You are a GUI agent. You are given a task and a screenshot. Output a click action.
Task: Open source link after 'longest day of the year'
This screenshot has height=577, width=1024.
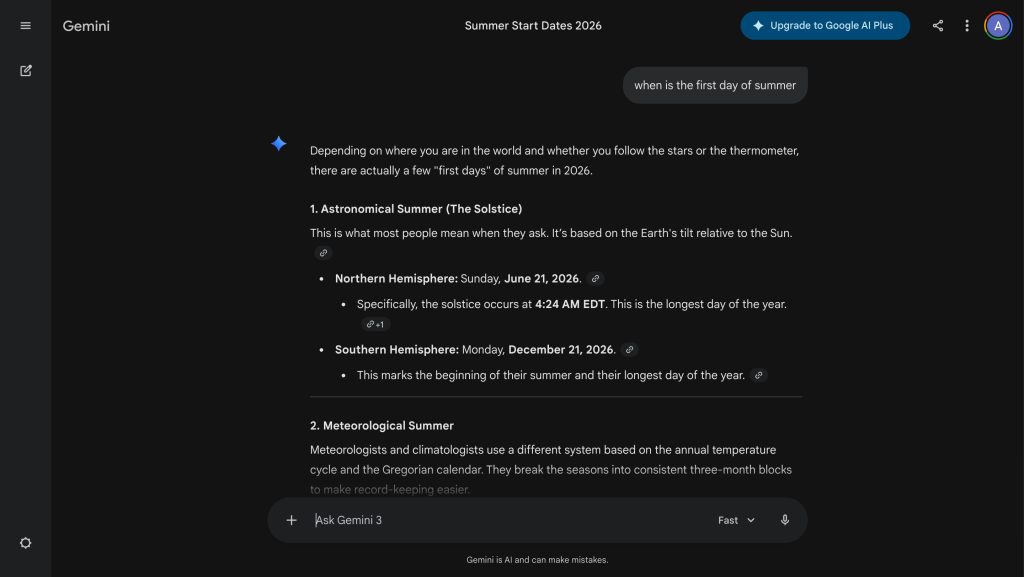click(x=759, y=376)
